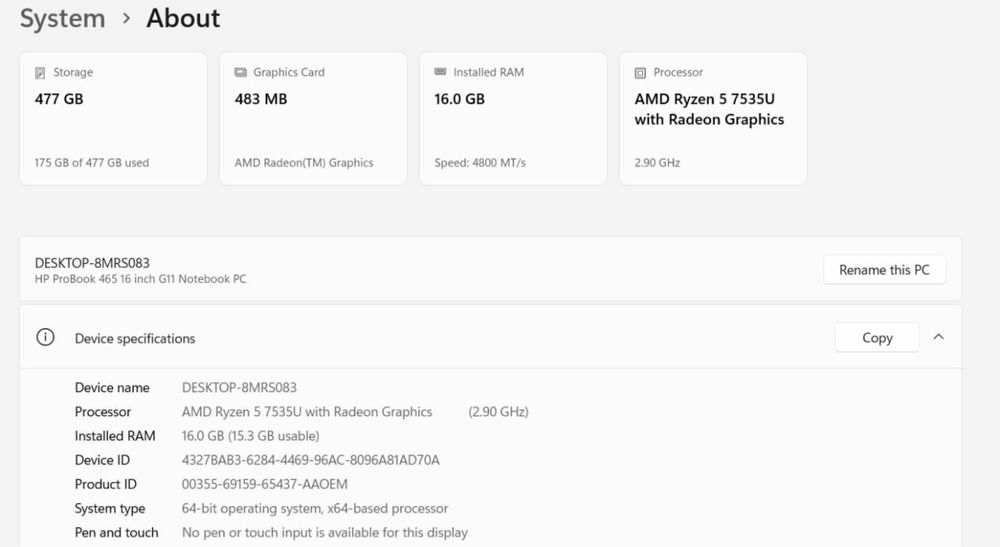1000x547 pixels.
Task: Click the Device specifications info icon
Action: [x=45, y=338]
